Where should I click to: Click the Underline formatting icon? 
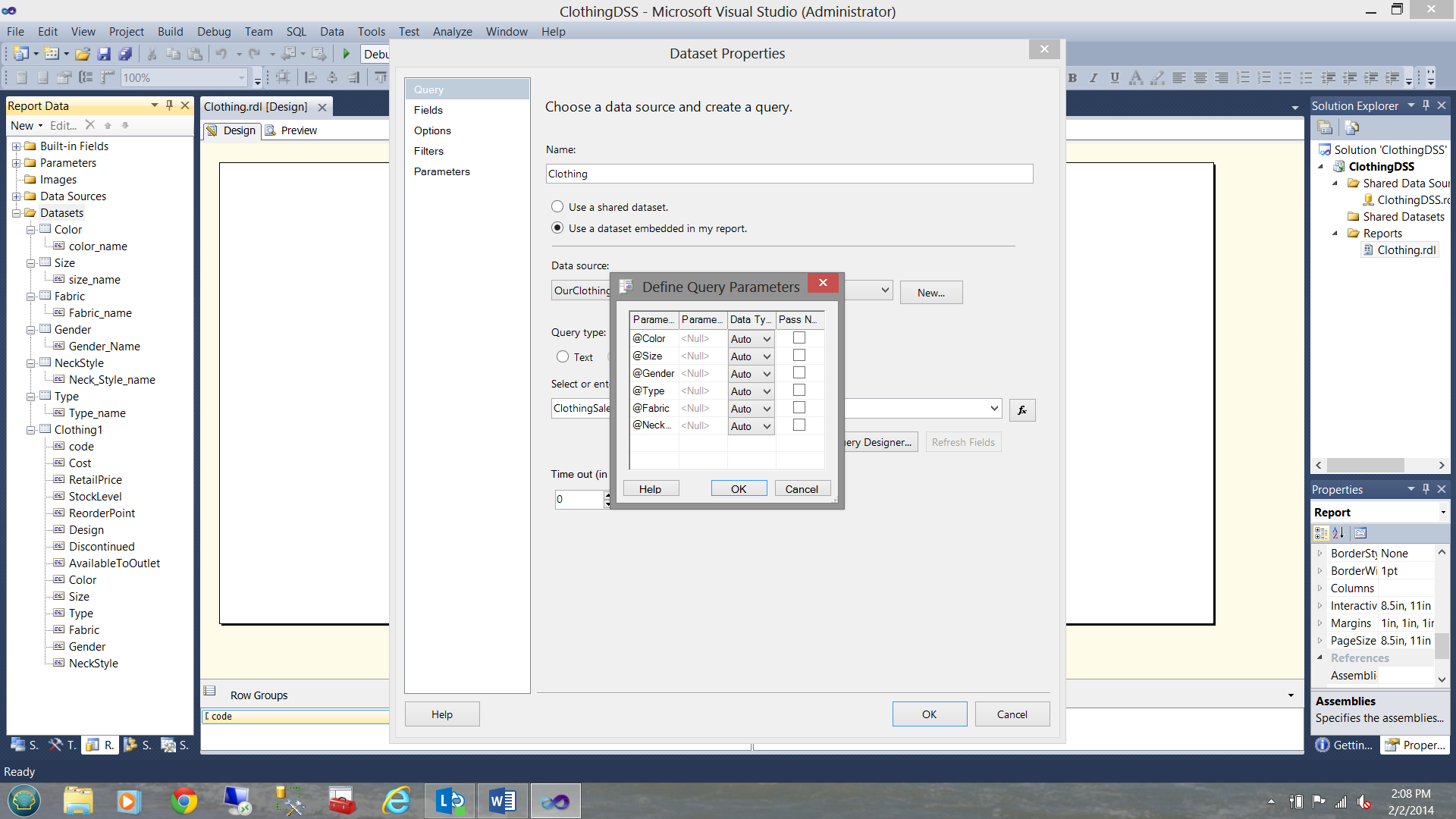tap(1114, 77)
